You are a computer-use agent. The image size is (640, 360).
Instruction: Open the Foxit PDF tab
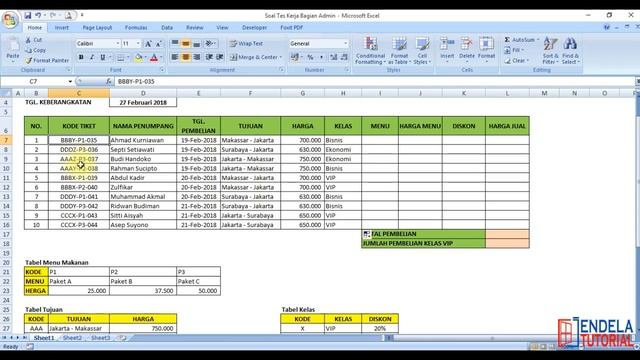tap(291, 28)
